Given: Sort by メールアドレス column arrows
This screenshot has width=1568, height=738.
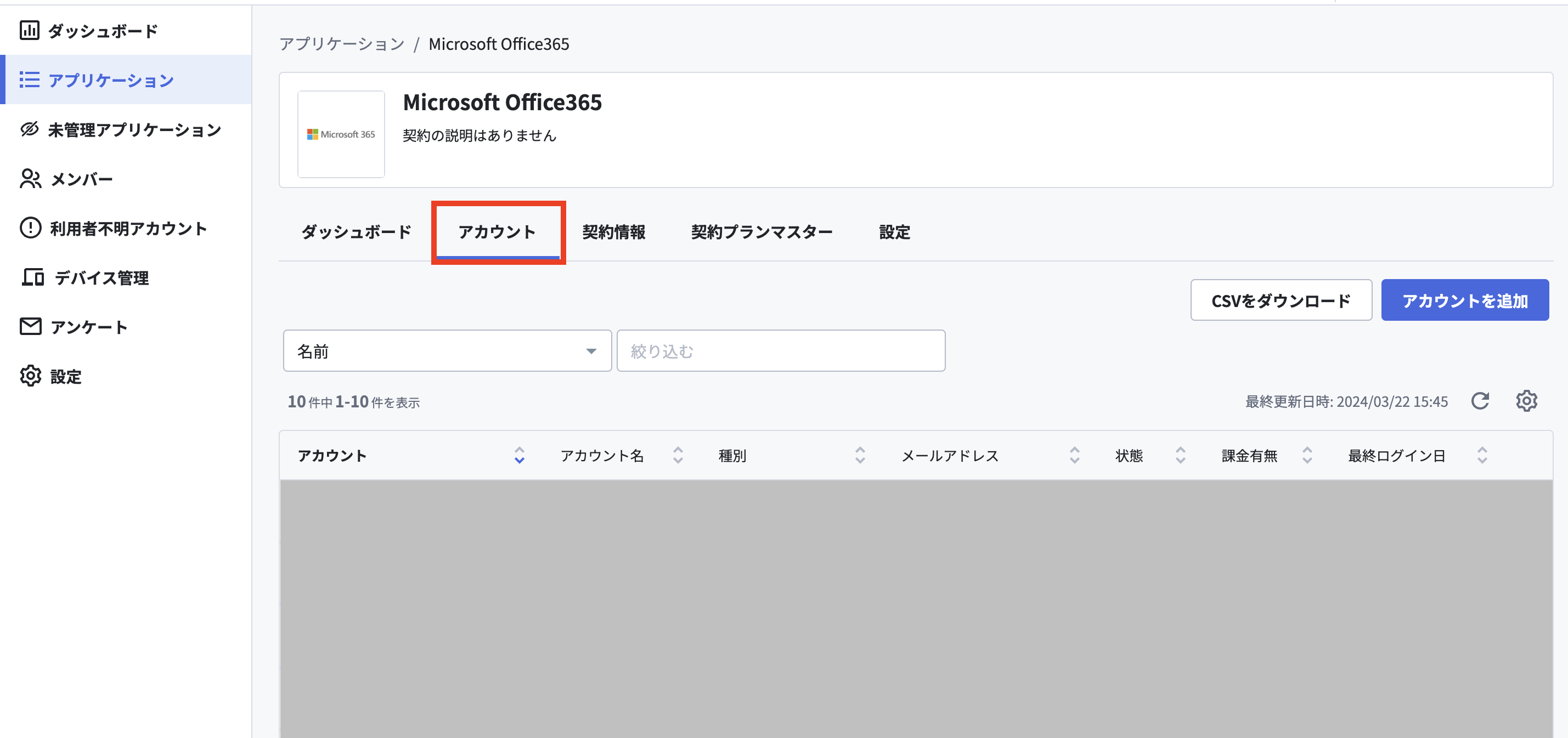Looking at the screenshot, I should pyautogui.click(x=1075, y=455).
